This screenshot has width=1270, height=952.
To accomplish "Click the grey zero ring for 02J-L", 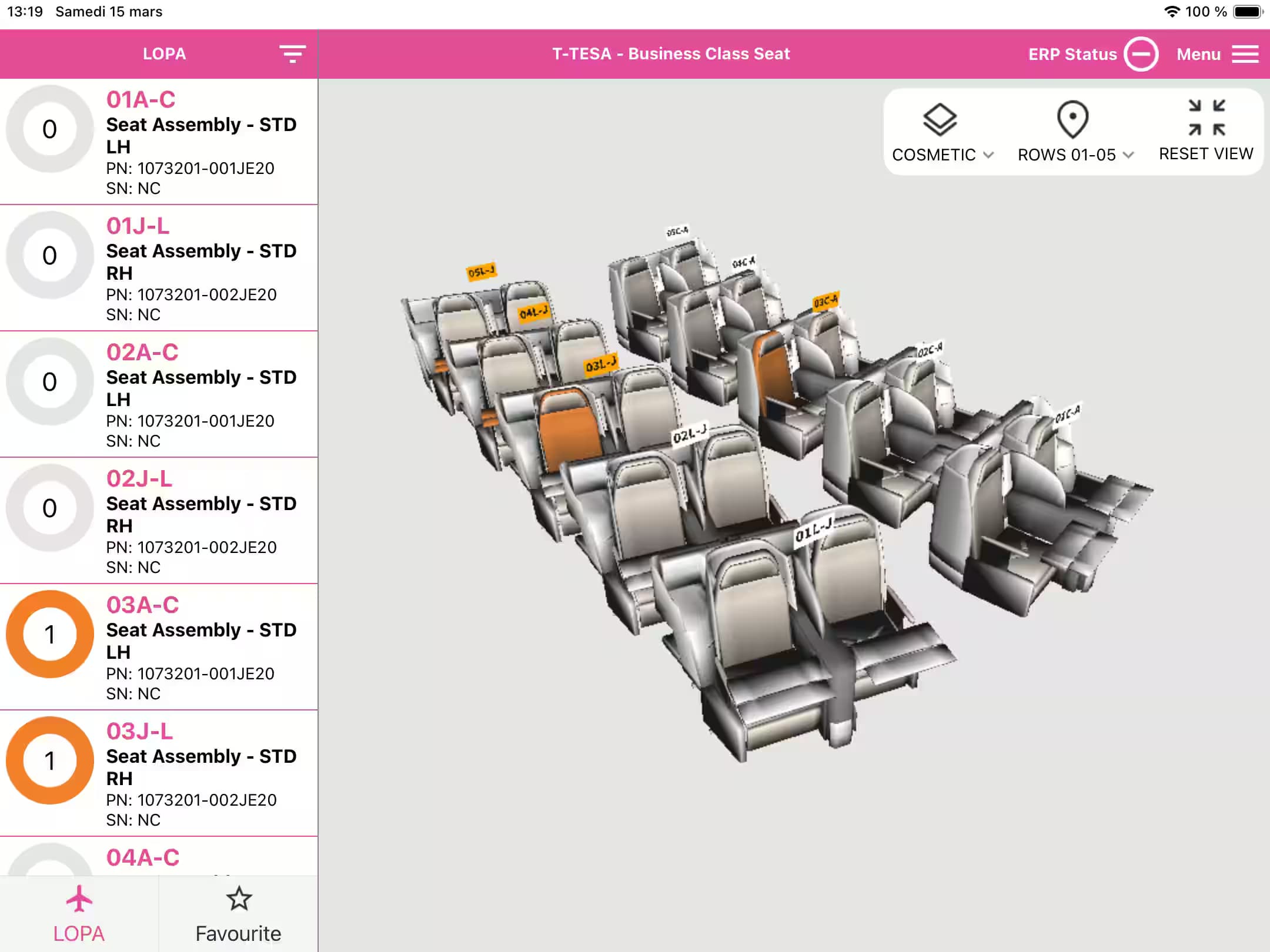I will coord(50,508).
